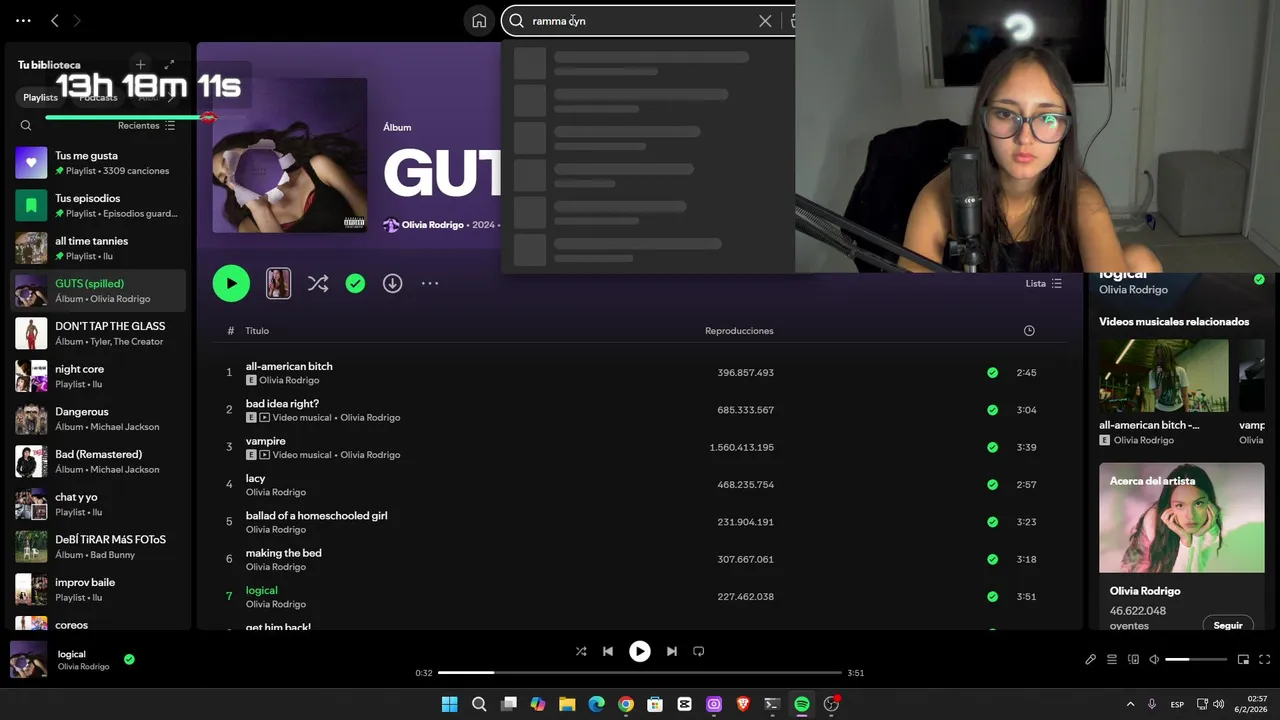Sort by Título column header
1280x720 pixels.
click(257, 331)
